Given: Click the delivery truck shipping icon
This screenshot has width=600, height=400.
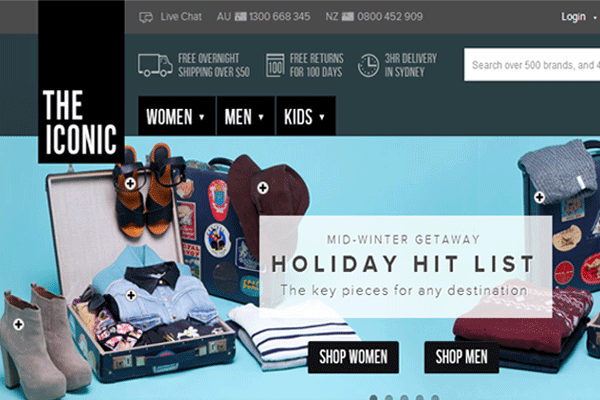Looking at the screenshot, I should (155, 65).
